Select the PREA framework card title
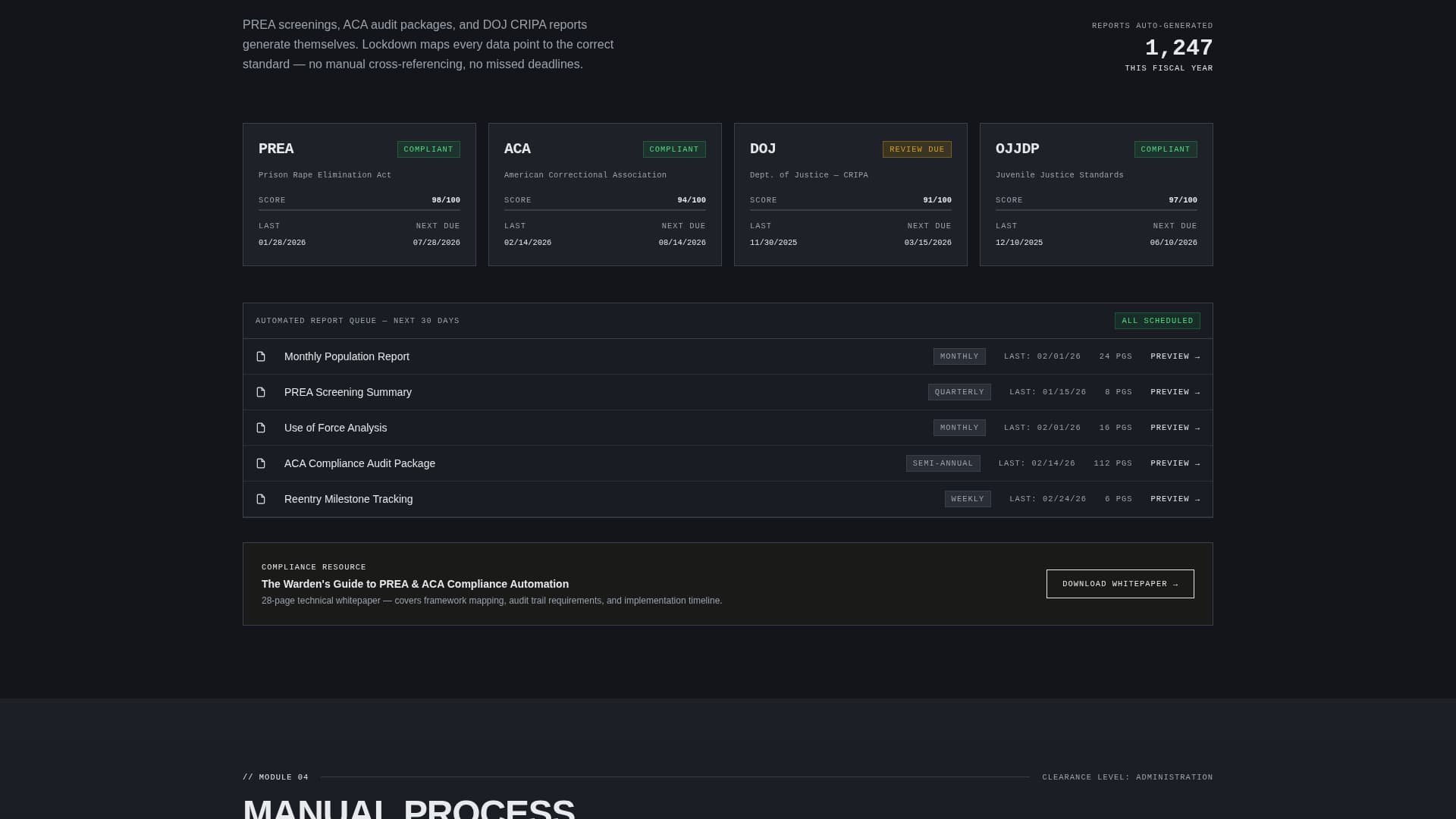 click(x=276, y=149)
